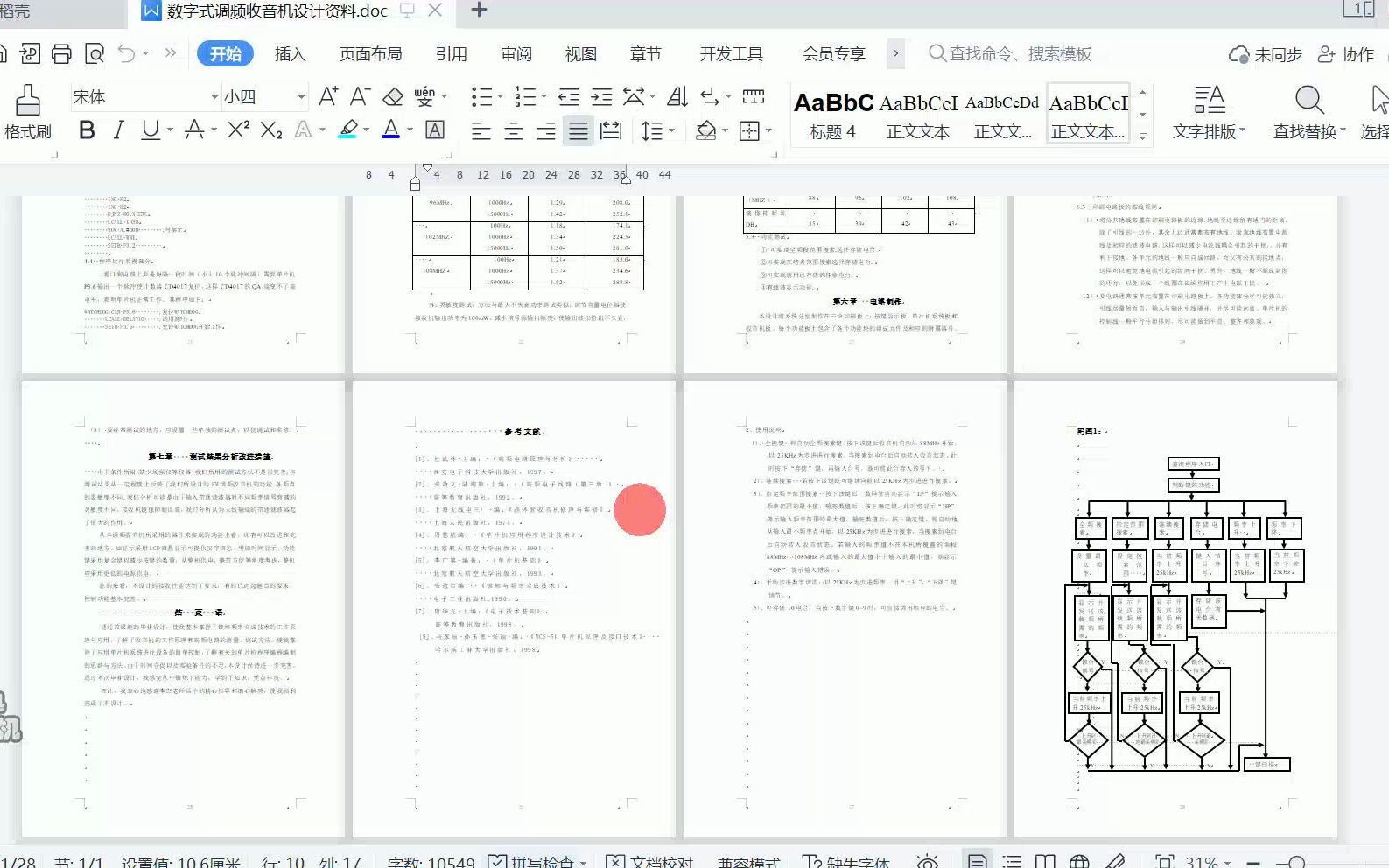
Task: Toggle bold formatting
Action: pyautogui.click(x=87, y=130)
